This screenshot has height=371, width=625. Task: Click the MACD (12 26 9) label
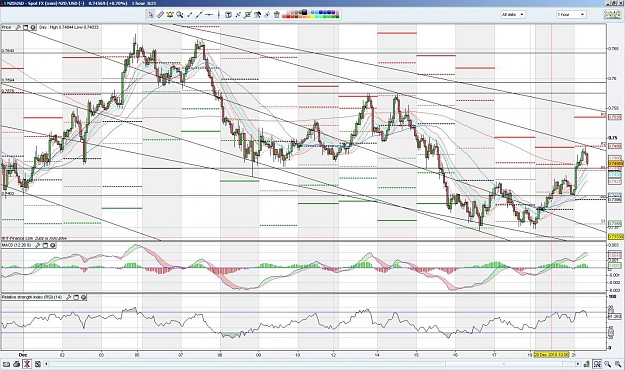pos(17,245)
